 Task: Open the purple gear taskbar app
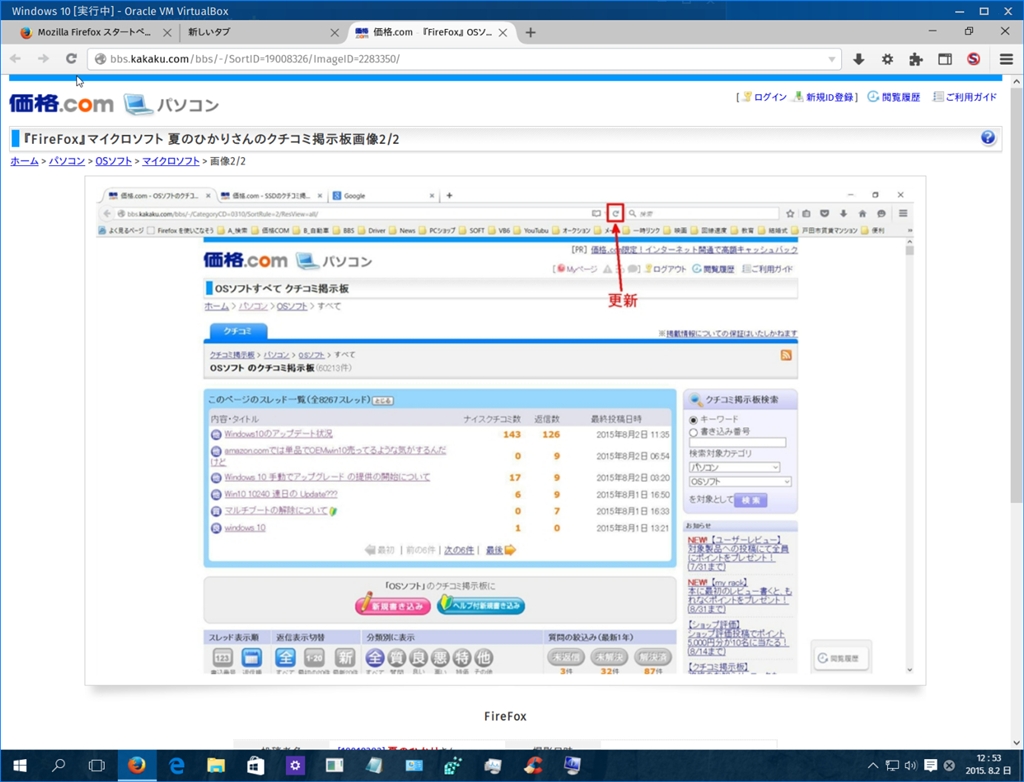pyautogui.click(x=295, y=765)
